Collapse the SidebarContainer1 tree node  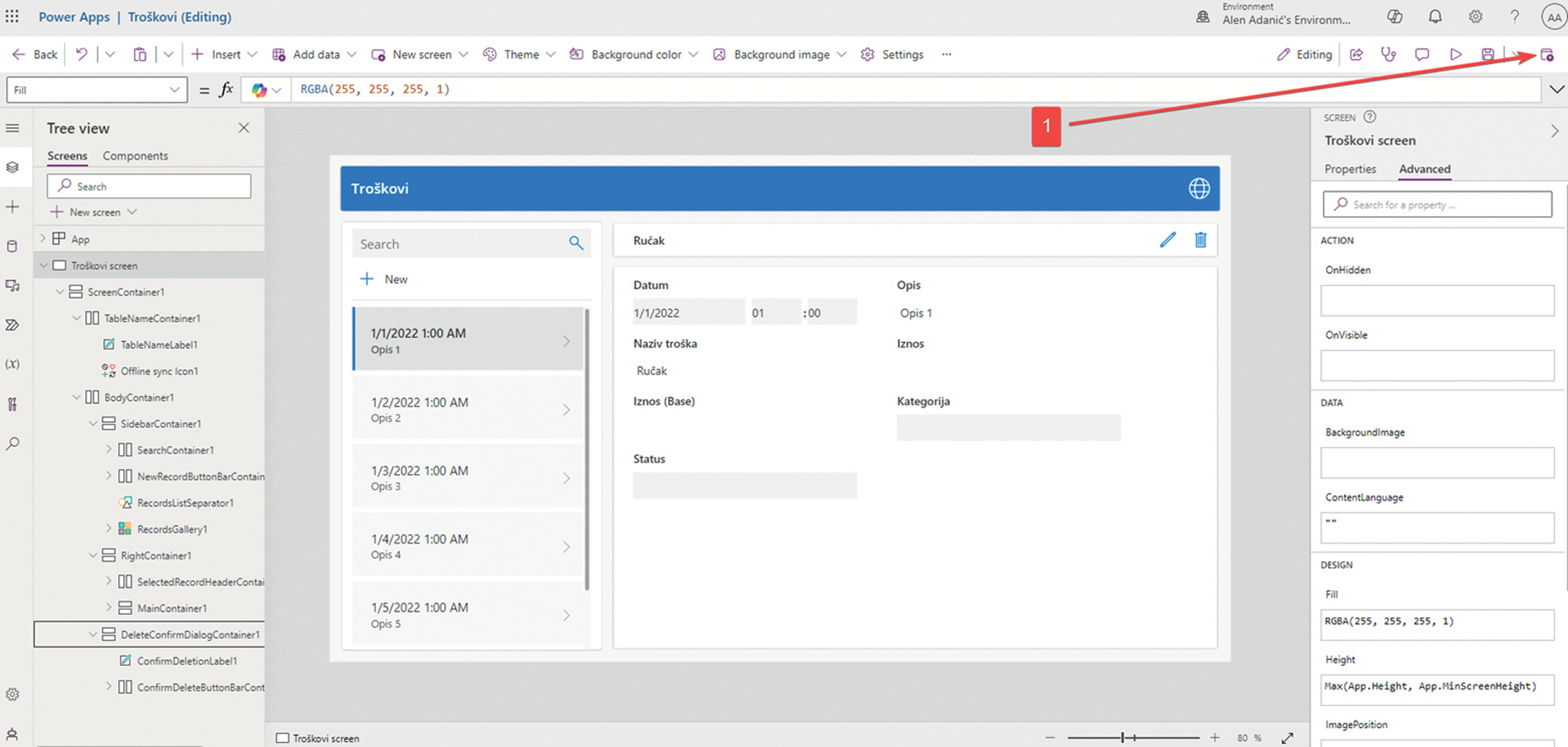[x=93, y=423]
